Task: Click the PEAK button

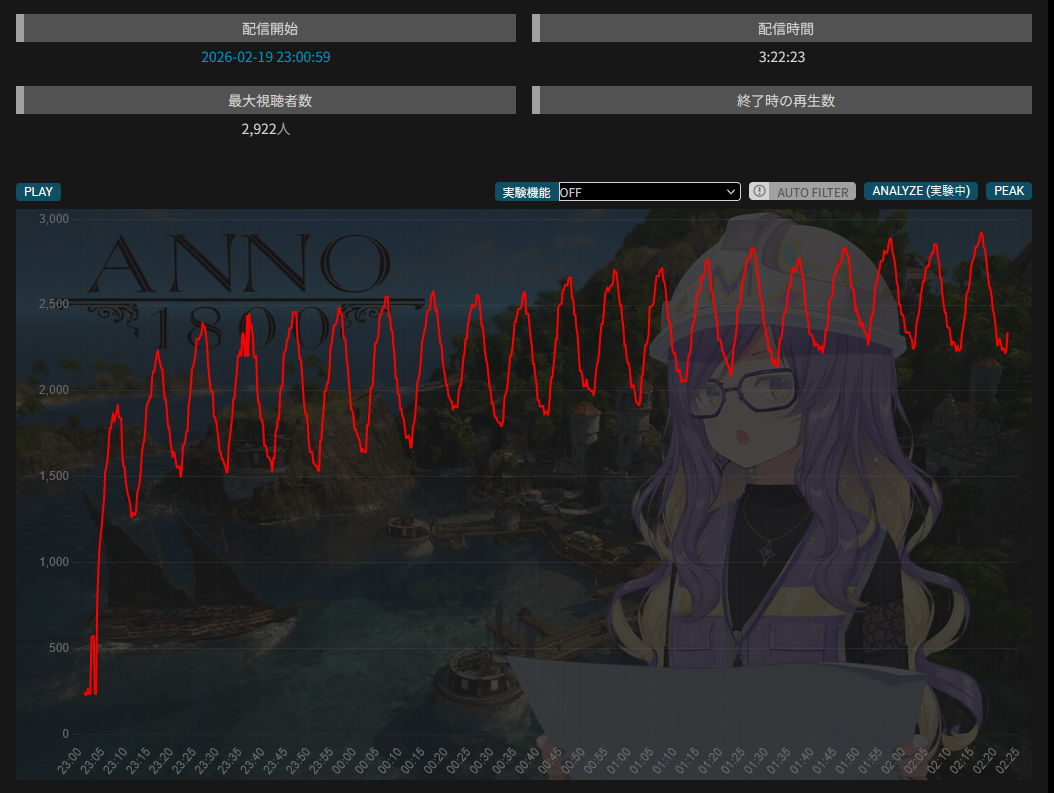Action: click(1009, 191)
